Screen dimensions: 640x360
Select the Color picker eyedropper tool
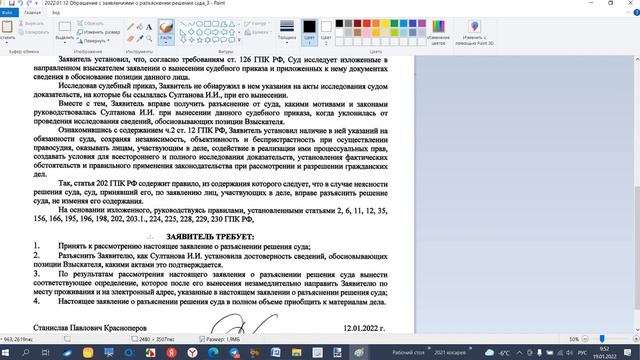tap(140, 39)
